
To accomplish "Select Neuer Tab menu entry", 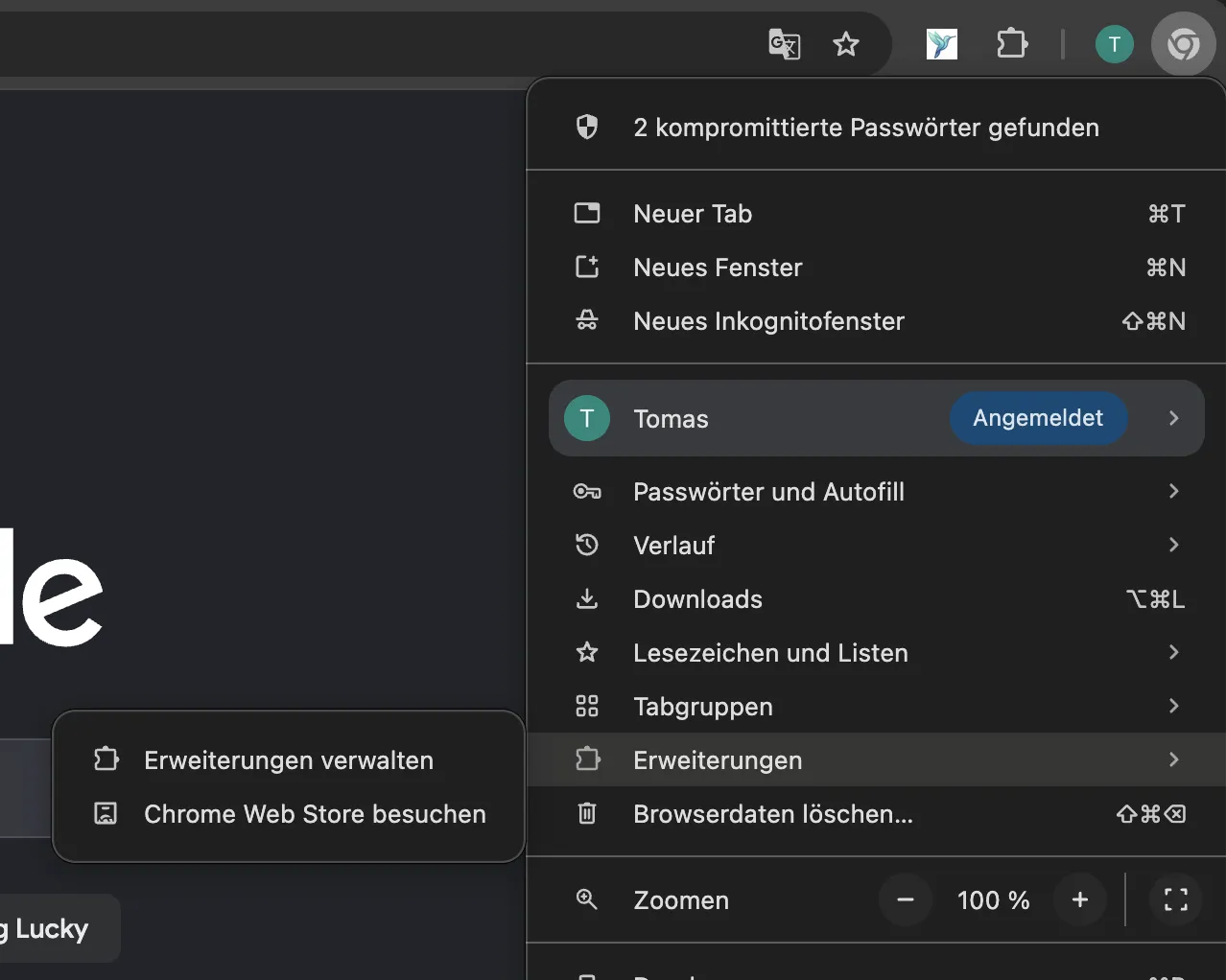I will (x=876, y=214).
